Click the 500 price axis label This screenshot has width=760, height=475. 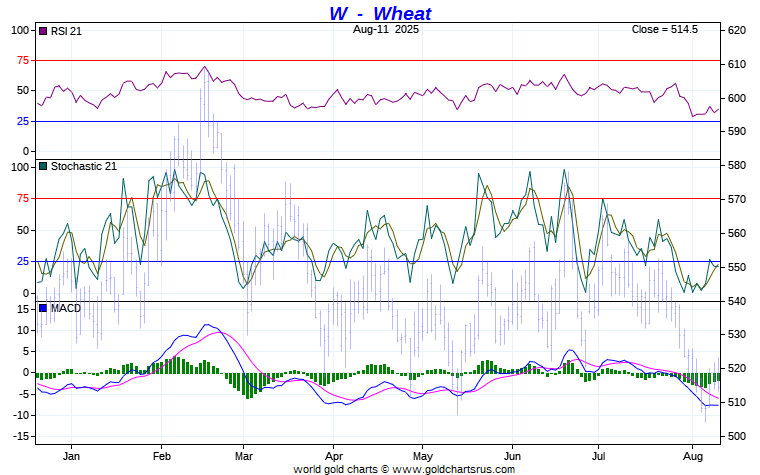(x=737, y=436)
